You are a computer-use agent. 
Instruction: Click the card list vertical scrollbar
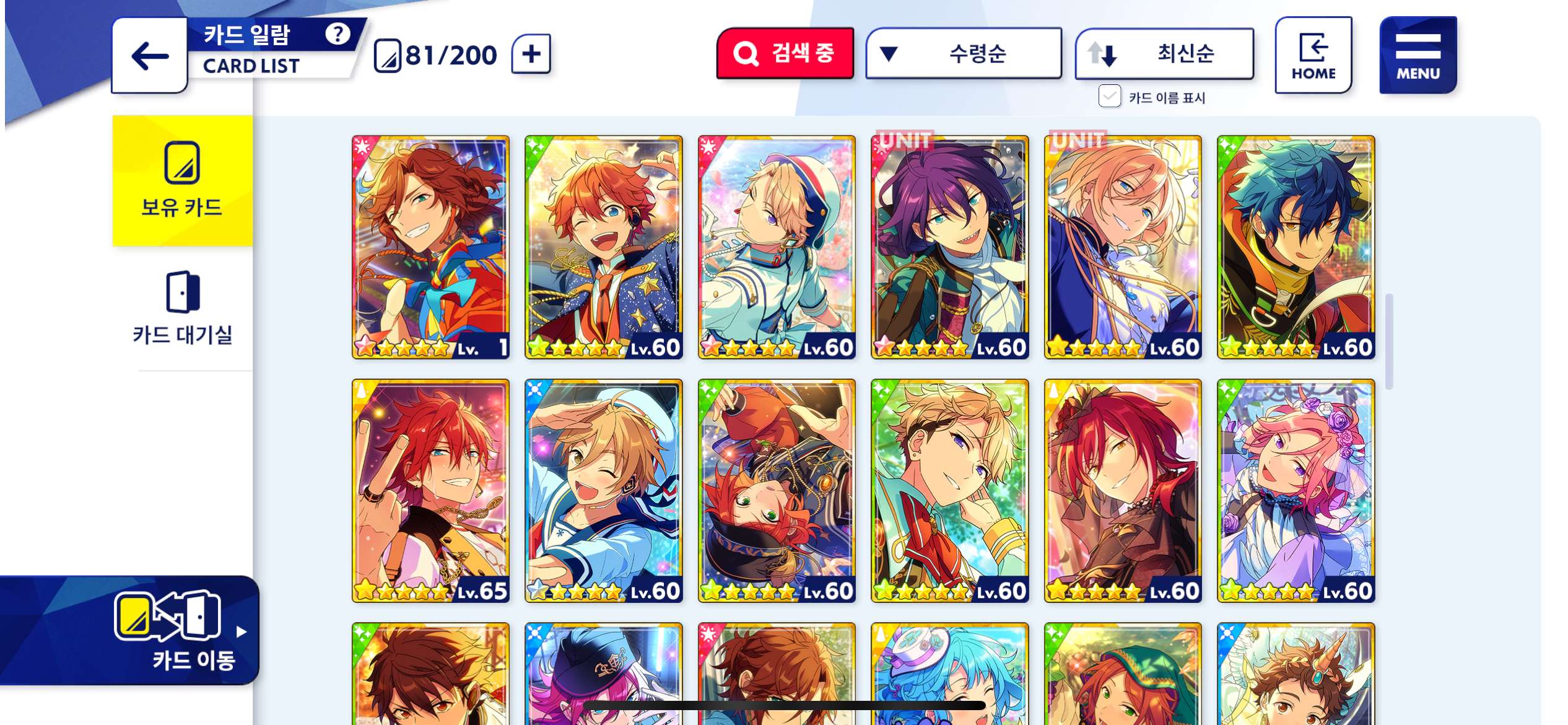coord(1389,341)
